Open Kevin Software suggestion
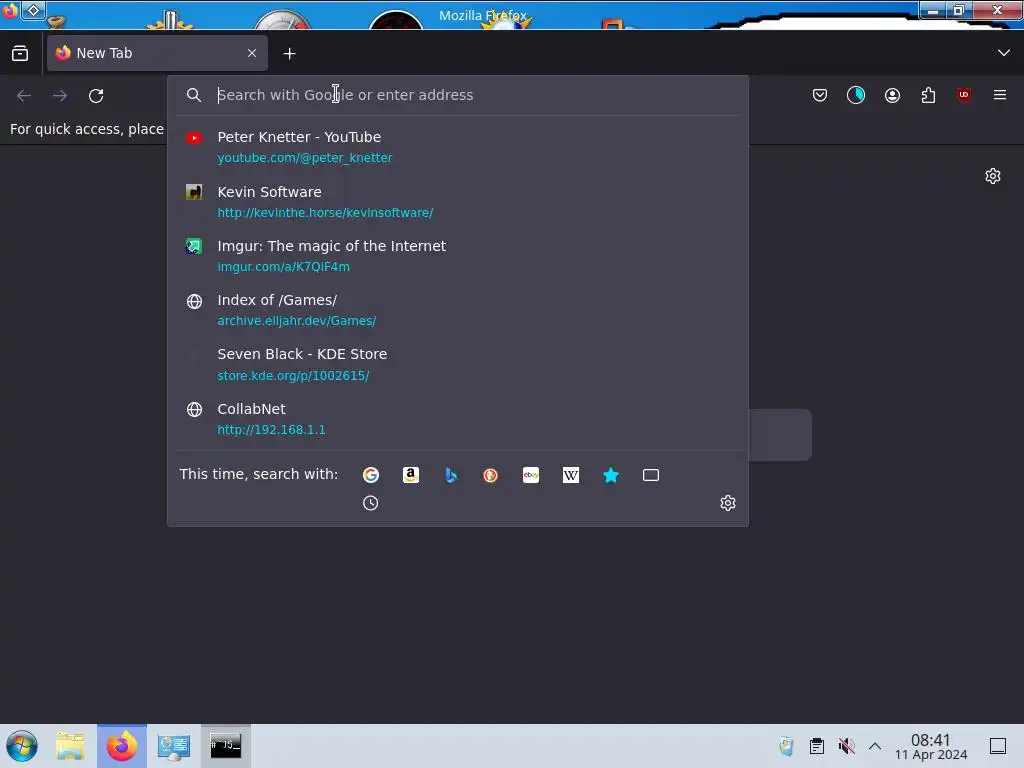 tap(458, 202)
